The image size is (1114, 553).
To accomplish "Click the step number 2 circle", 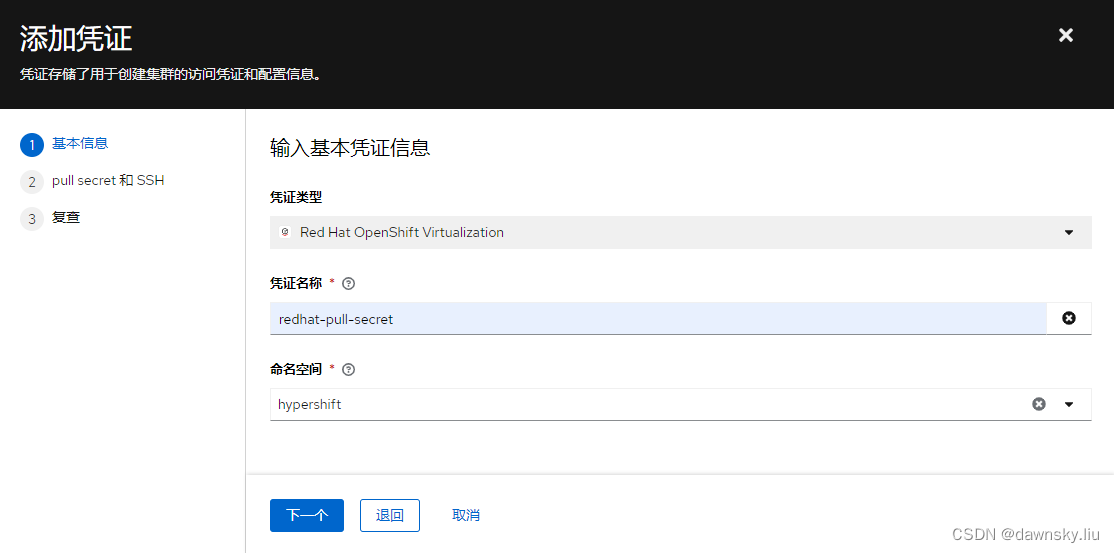I will 32,182.
